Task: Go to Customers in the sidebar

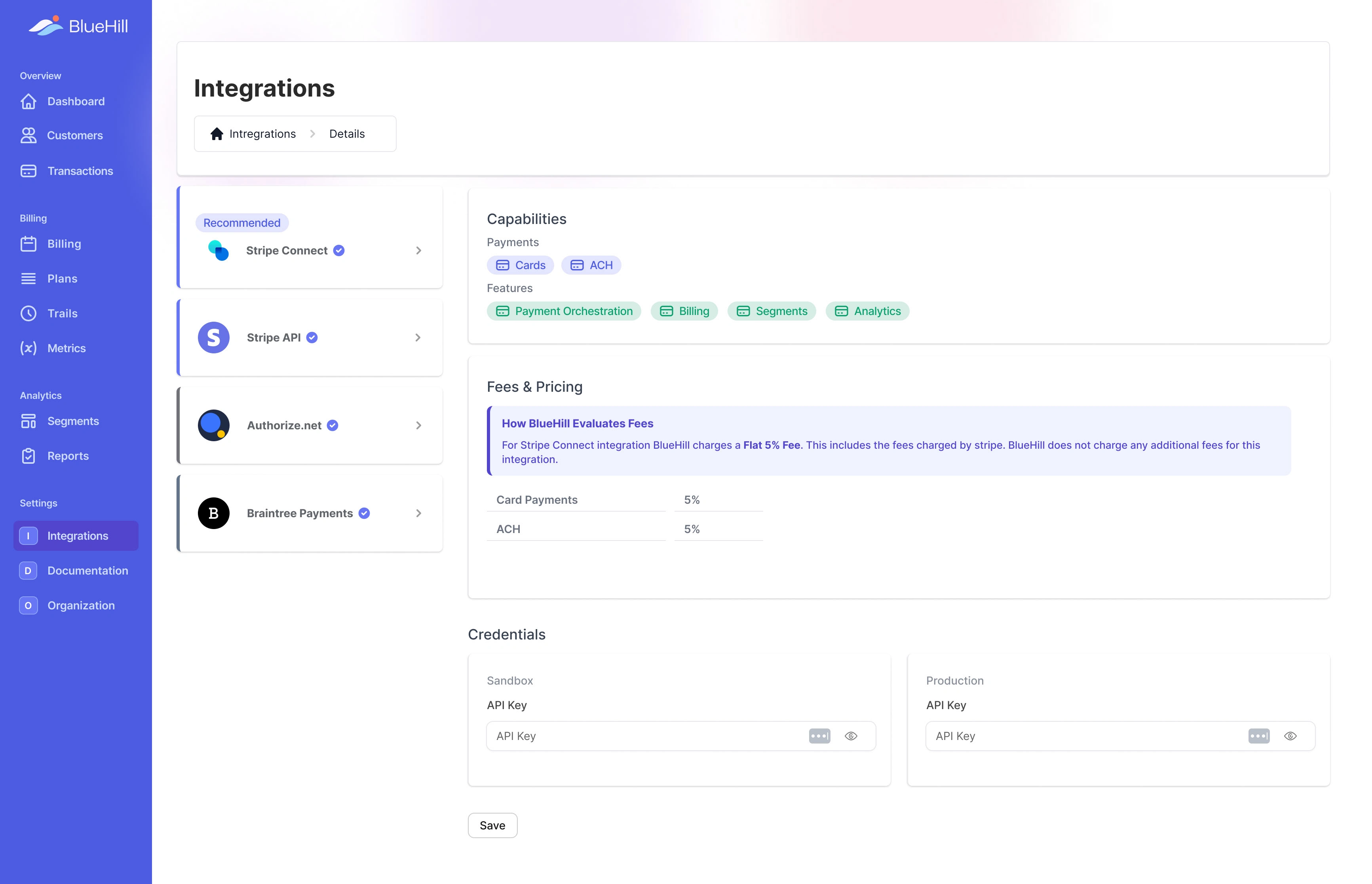Action: click(x=76, y=135)
